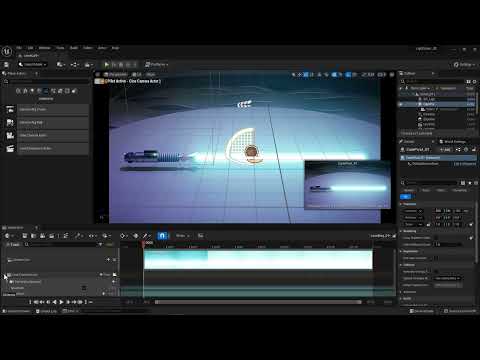Toggle the lock scale ratio icon
The height and width of the screenshot is (360, 480).
pyautogui.click(x=428, y=224)
